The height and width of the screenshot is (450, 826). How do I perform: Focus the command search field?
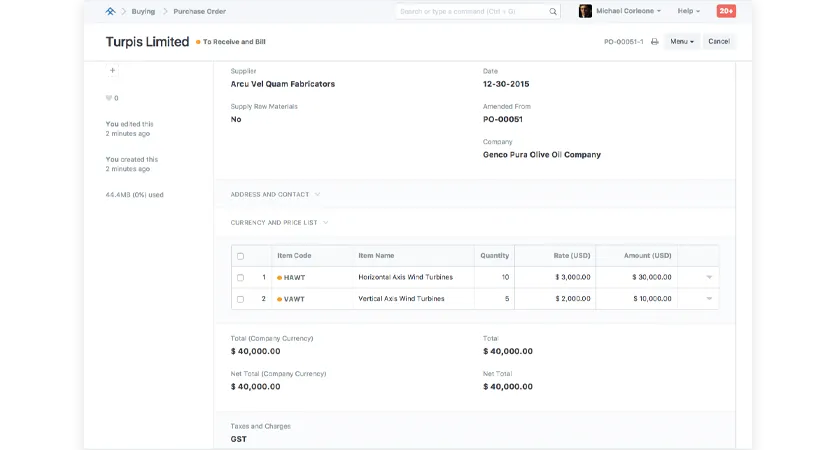[470, 12]
